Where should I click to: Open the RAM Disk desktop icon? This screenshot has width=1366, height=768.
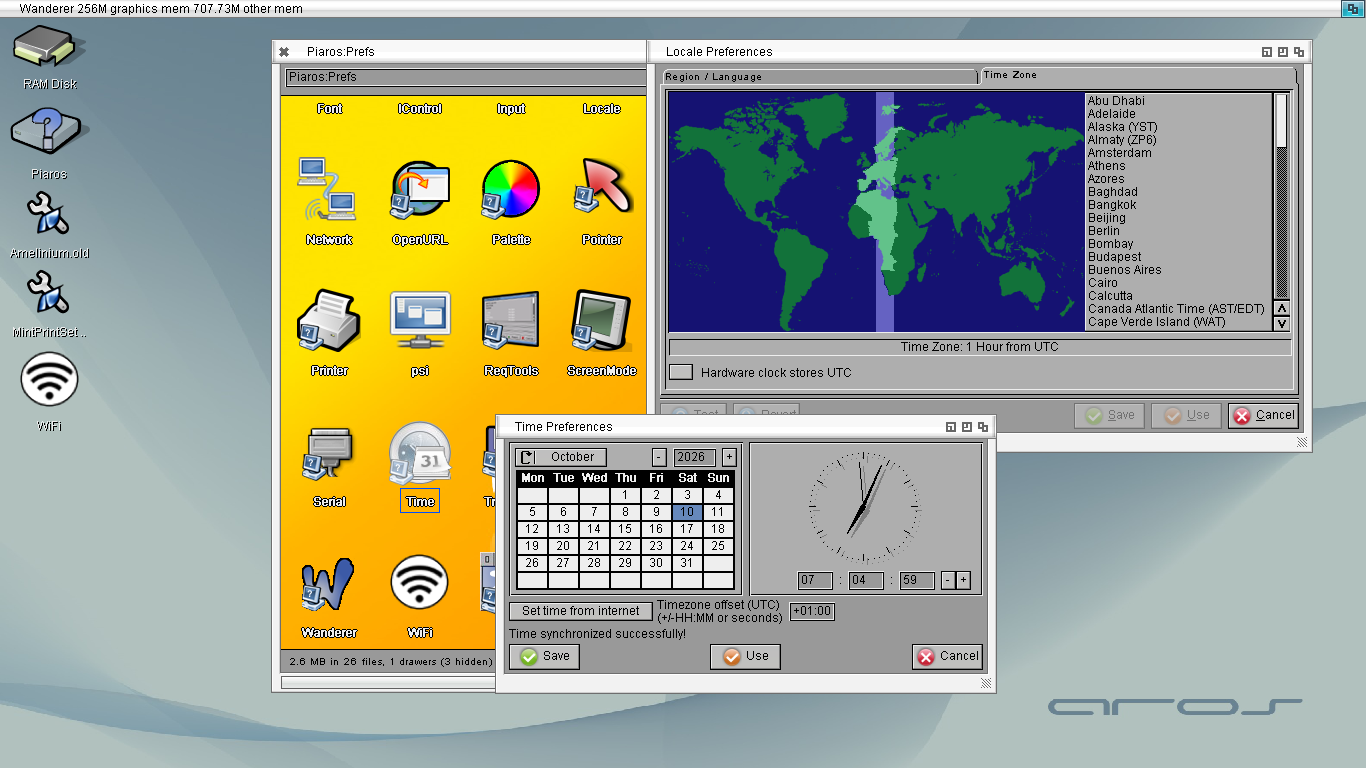(x=48, y=48)
